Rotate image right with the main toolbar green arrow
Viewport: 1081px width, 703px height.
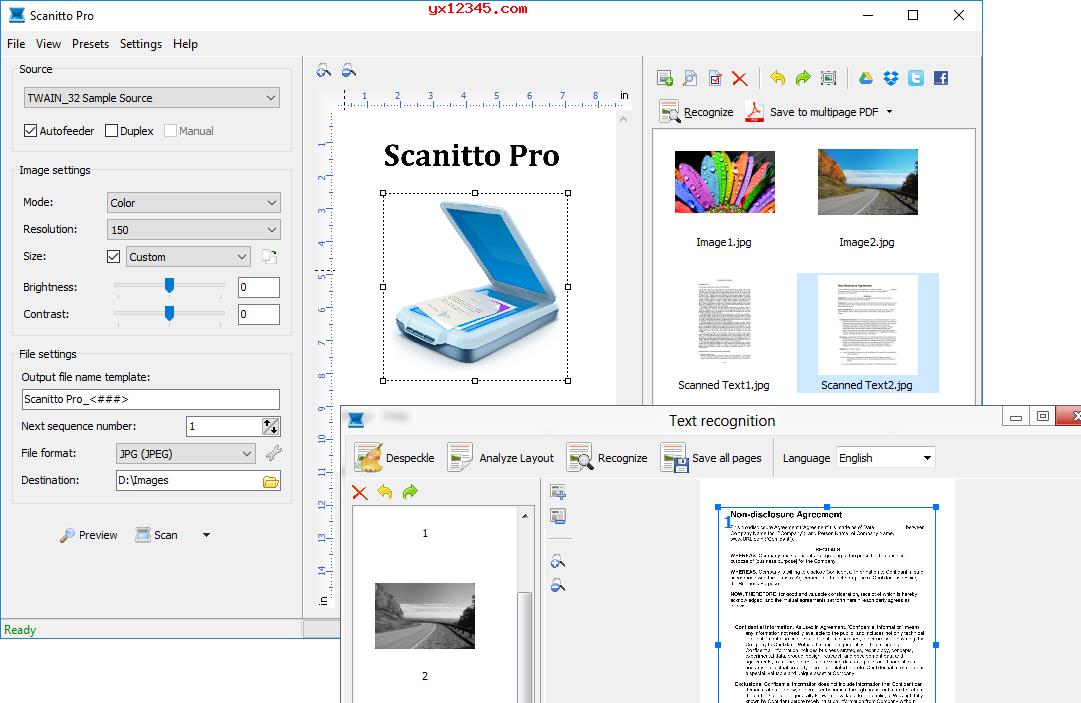point(803,78)
